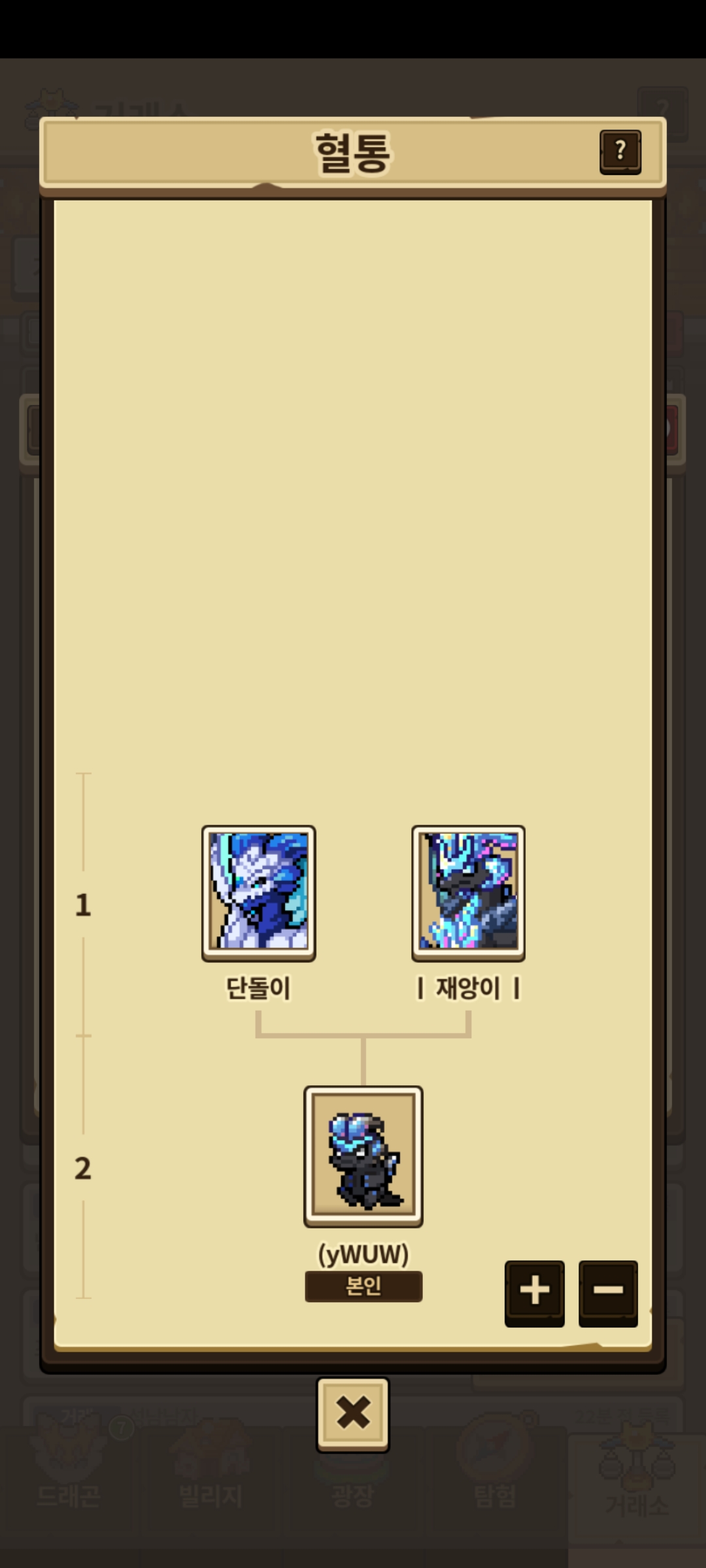Screen dimensions: 706x1568
Task: Open the help button beside the 혈통 title
Action: point(620,152)
